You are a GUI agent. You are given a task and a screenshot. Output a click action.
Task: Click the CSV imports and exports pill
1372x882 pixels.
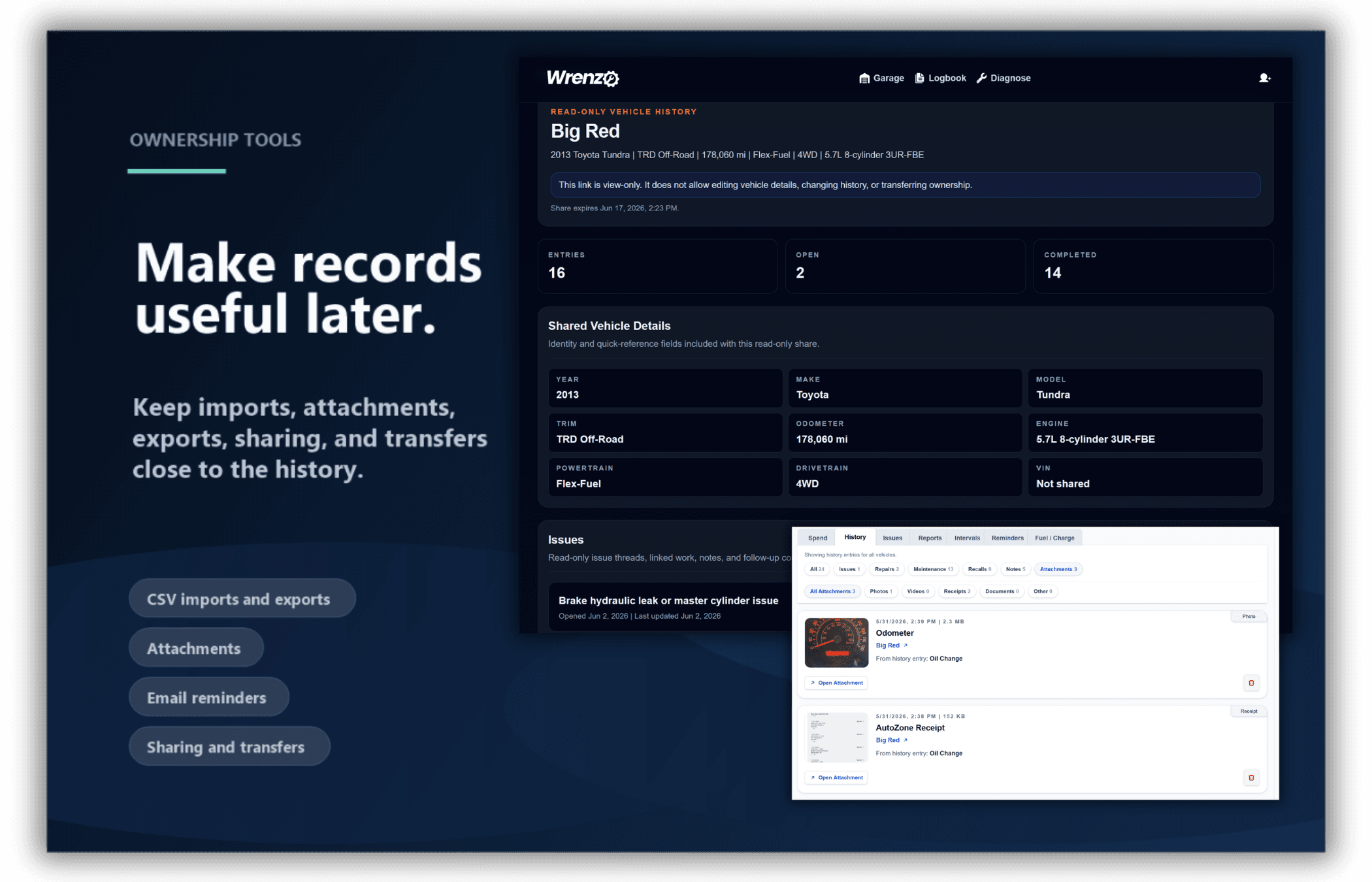(242, 598)
